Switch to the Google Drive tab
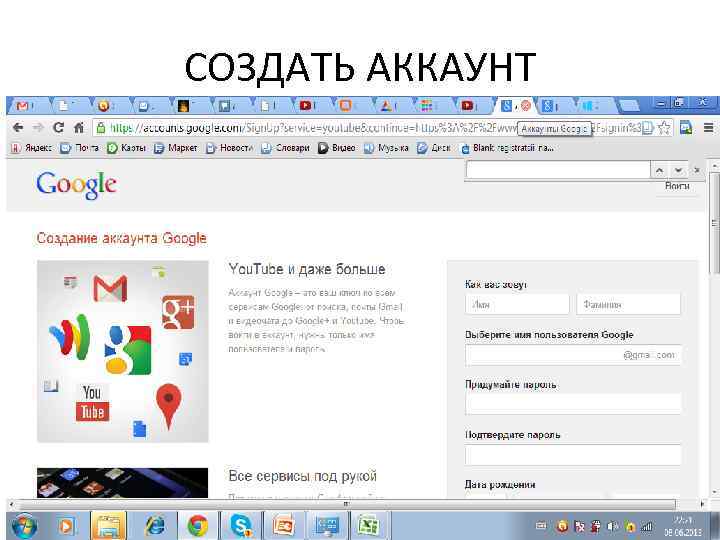Viewport: 720px width, 540px height. (x=386, y=106)
